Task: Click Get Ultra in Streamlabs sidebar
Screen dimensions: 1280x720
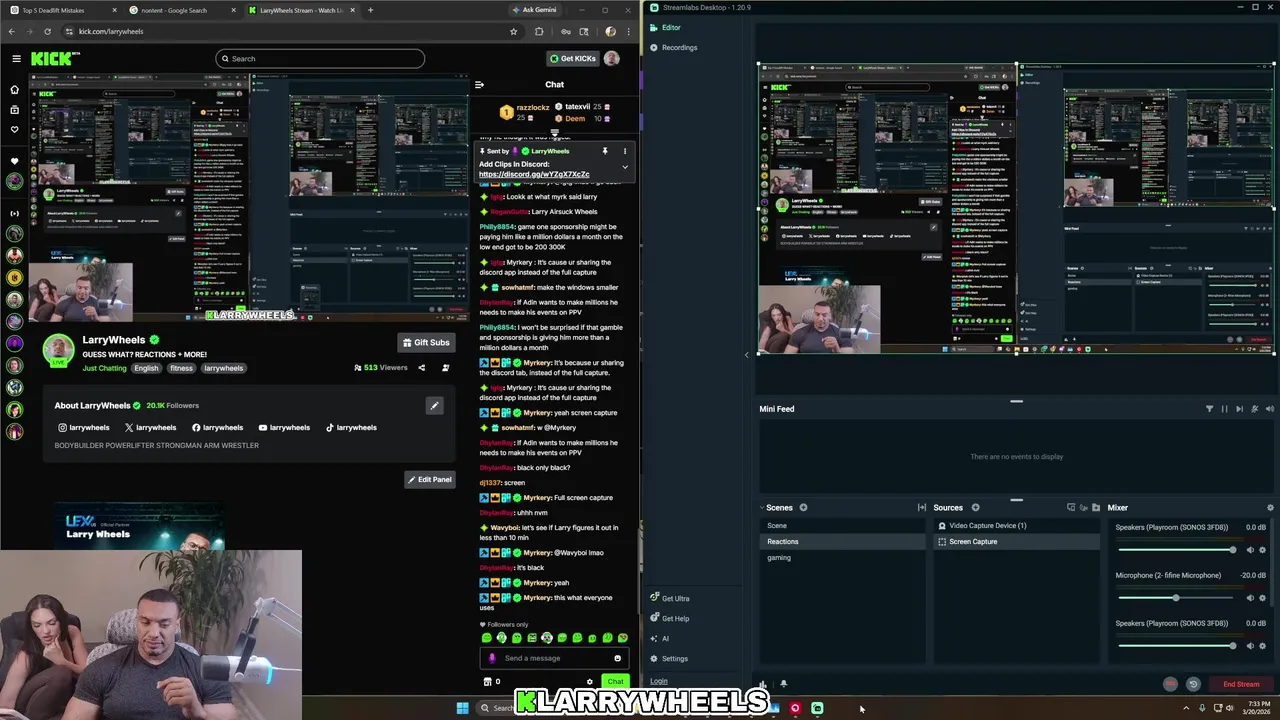Action: 669,599
